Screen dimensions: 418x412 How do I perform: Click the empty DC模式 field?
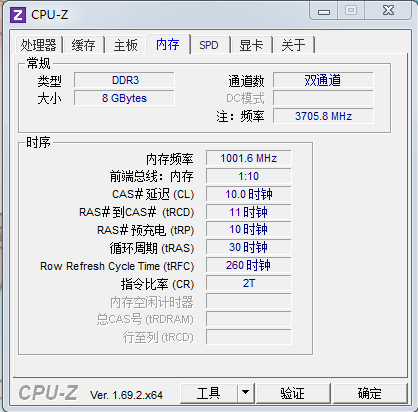(323, 98)
